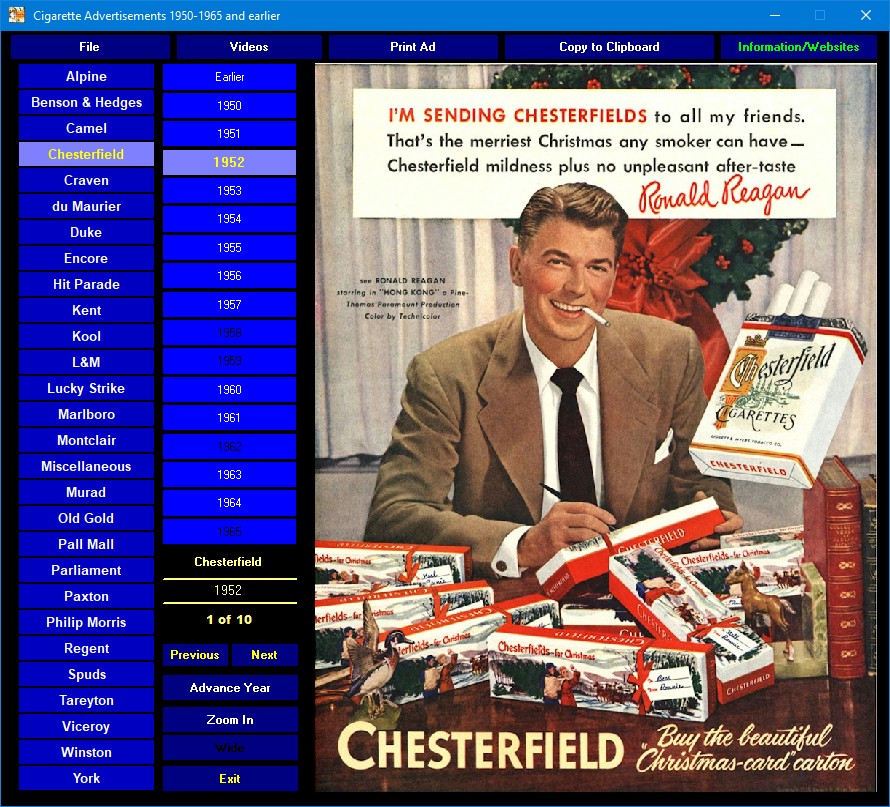Select the Kent brand
Viewport: 890px width, 807px height.
pyautogui.click(x=86, y=310)
